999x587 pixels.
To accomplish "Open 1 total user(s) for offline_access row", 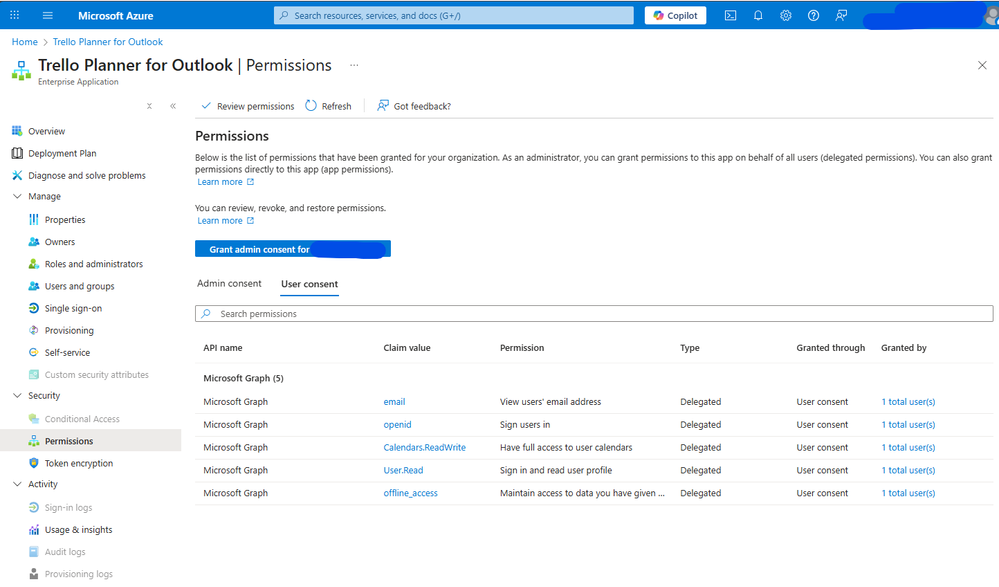I will (909, 493).
